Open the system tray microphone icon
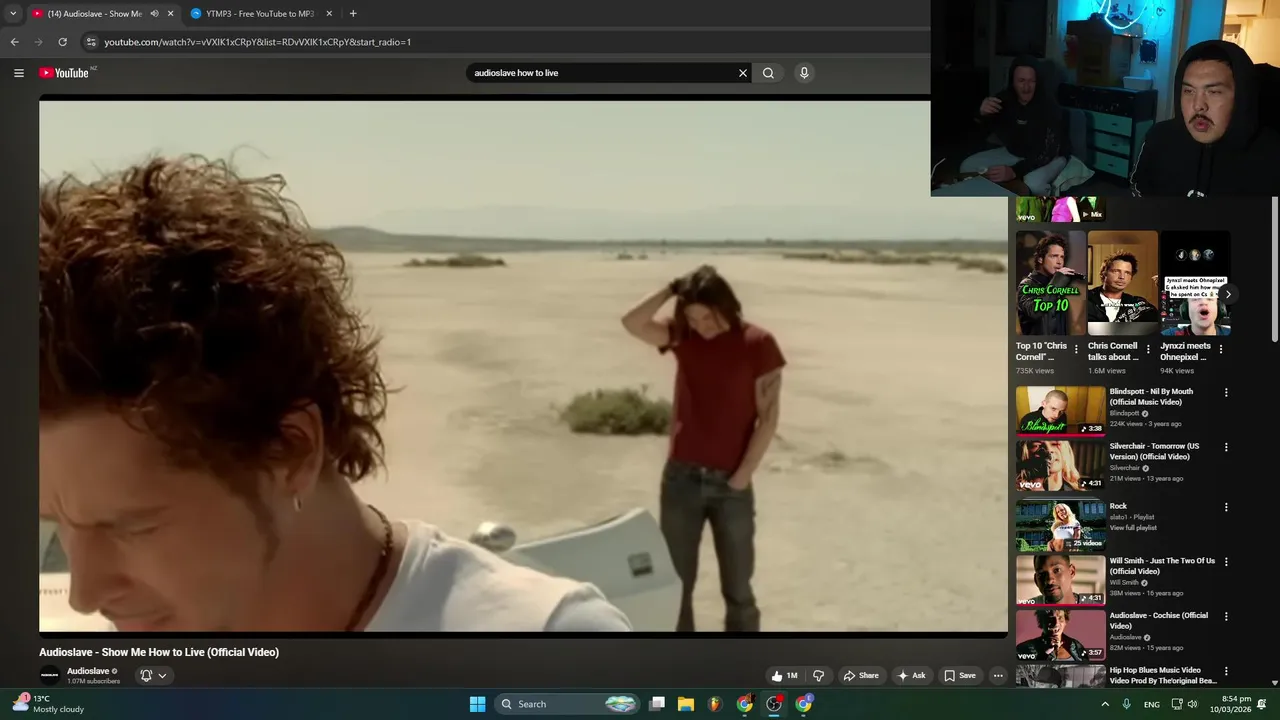1280x720 pixels. (1127, 704)
